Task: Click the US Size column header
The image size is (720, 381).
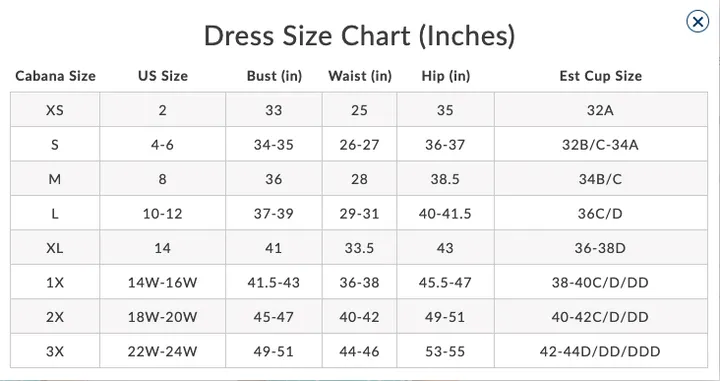Action: 163,76
